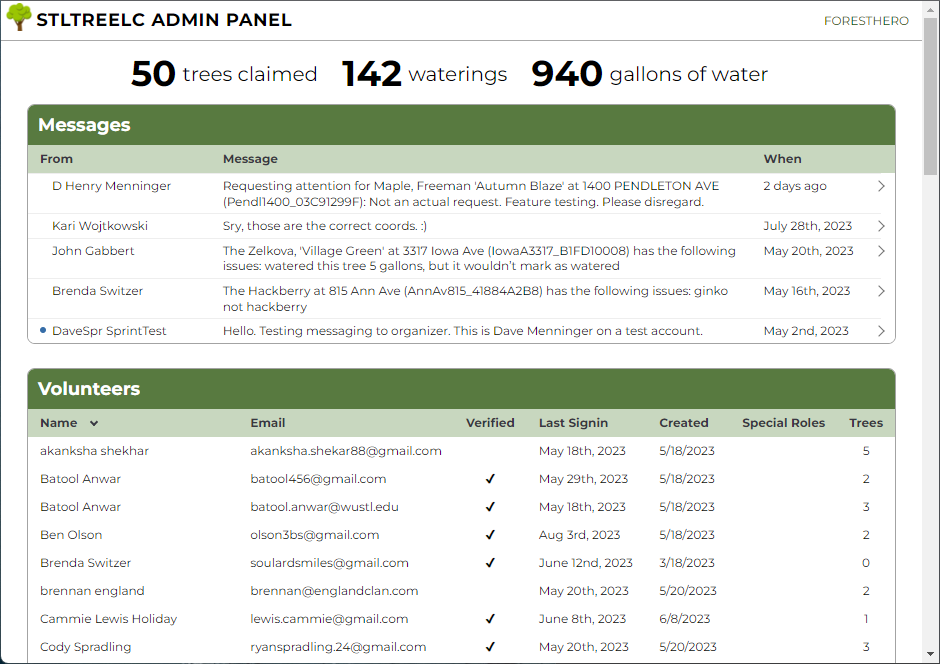Toggle verified checkmark for Cammie Lewis Holiday
940x664 pixels.
490,618
